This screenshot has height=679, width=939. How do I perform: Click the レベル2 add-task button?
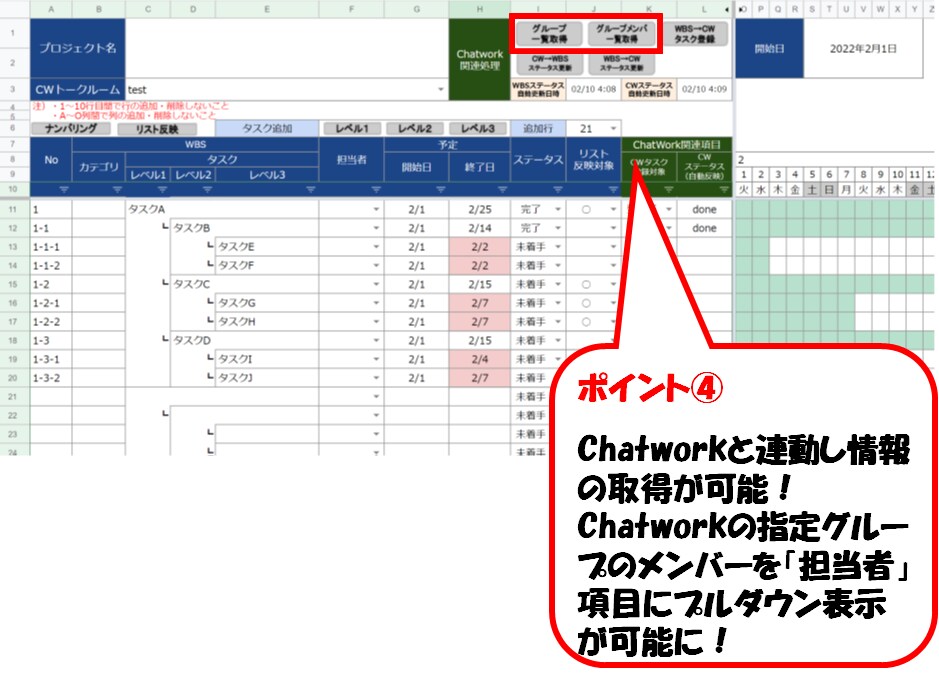pos(414,128)
